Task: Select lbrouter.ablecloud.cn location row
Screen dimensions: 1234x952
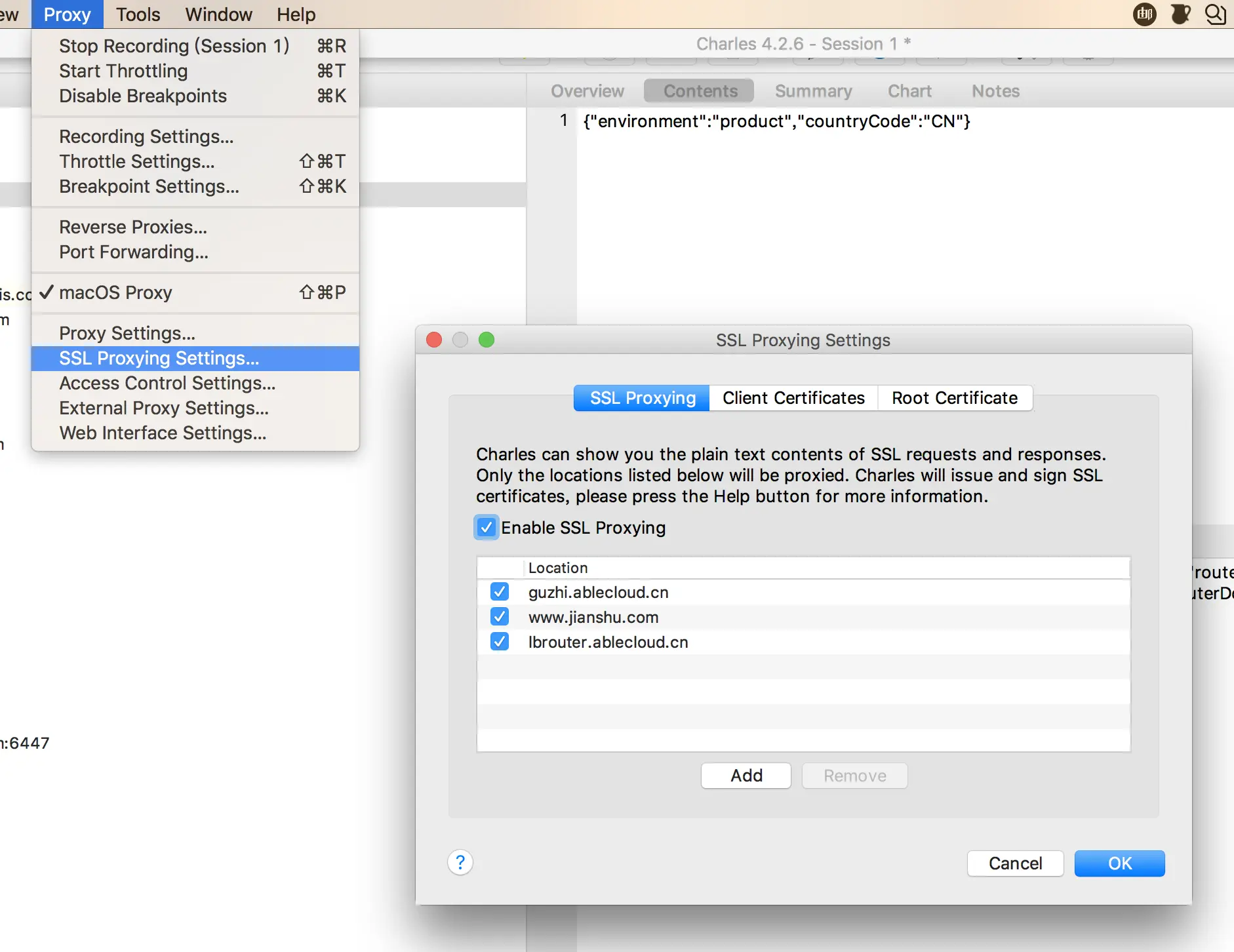Action: tap(804, 642)
